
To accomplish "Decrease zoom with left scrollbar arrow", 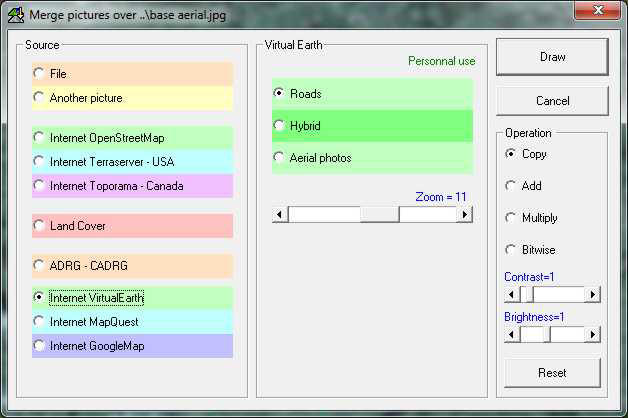I will [280, 215].
